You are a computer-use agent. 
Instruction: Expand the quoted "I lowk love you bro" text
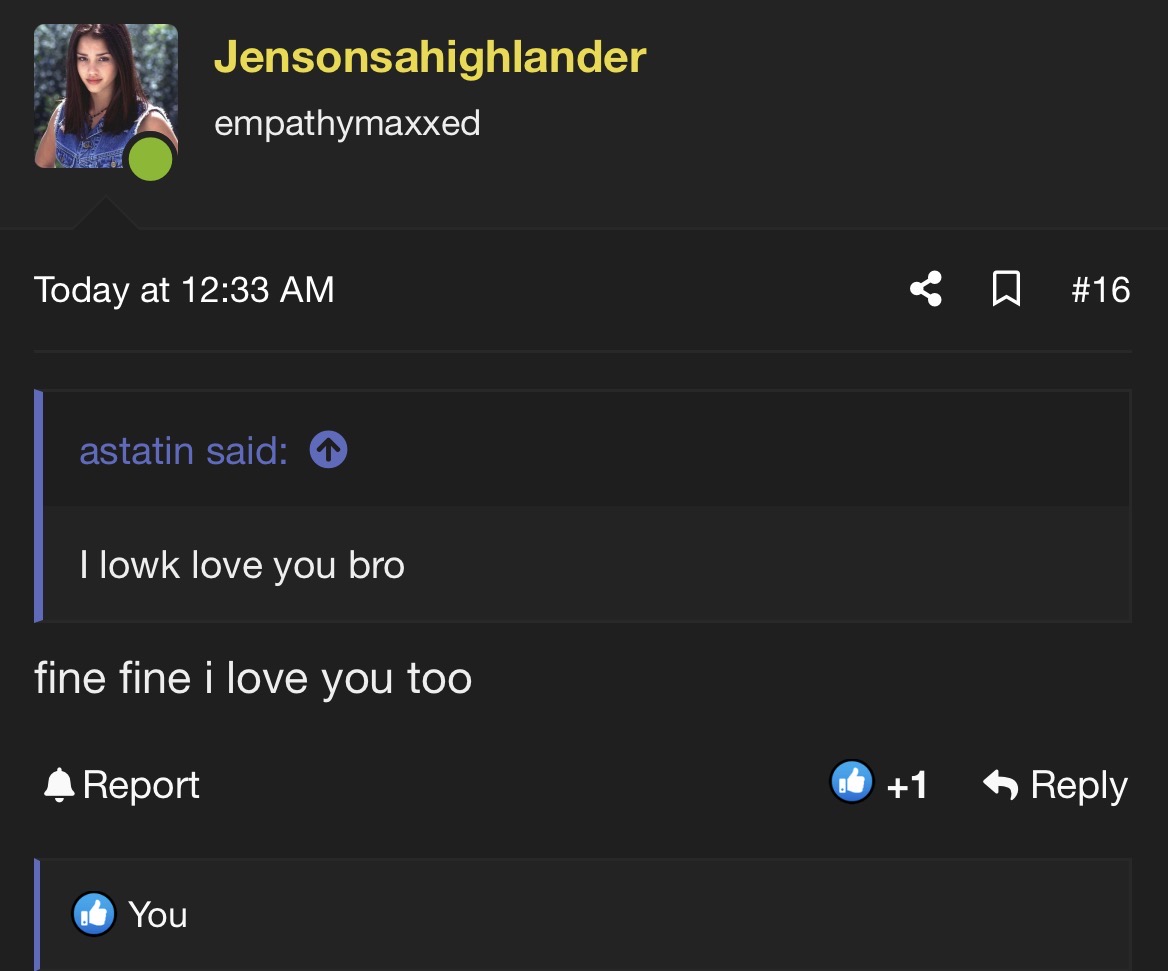point(242,566)
